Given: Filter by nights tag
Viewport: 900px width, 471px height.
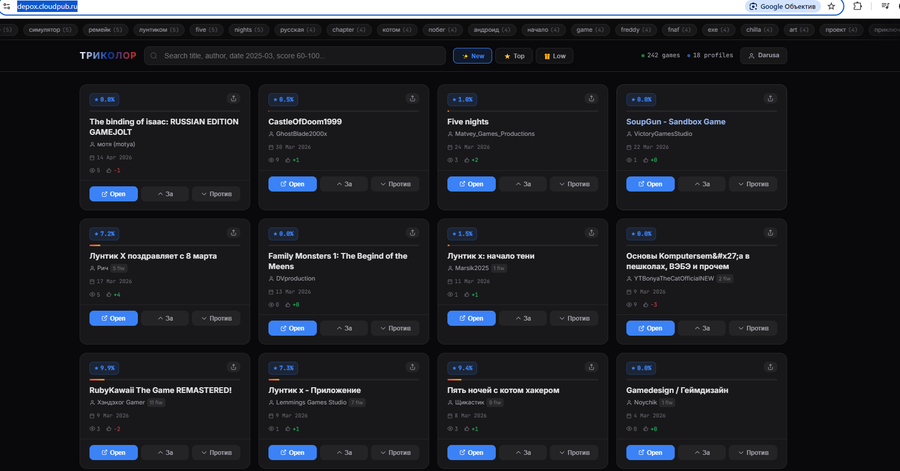Looking at the screenshot, I should point(249,30).
